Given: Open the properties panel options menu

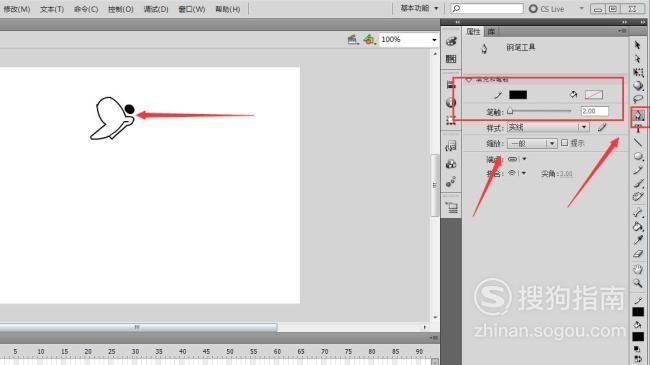Looking at the screenshot, I should click(622, 31).
